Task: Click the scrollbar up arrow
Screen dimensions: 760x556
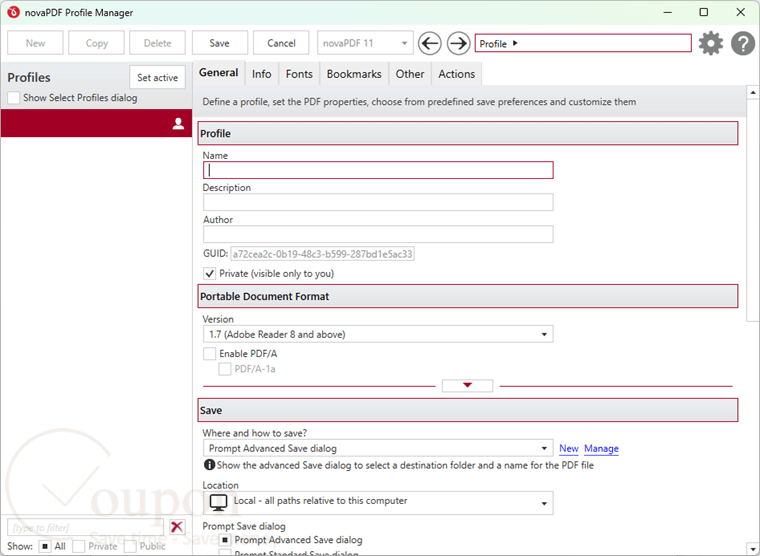Action: coord(753,92)
